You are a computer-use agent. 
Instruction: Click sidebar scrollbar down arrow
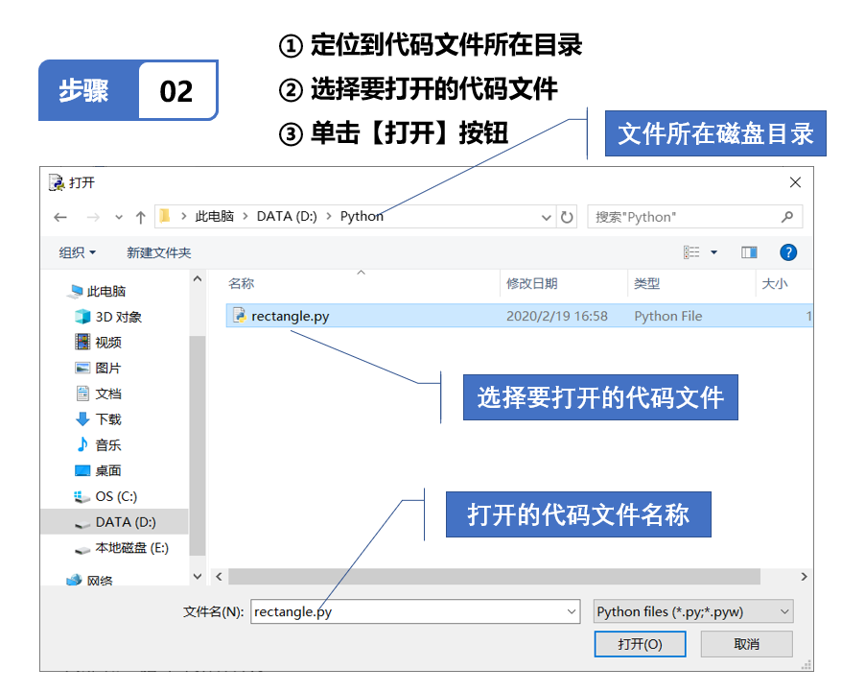[x=197, y=576]
